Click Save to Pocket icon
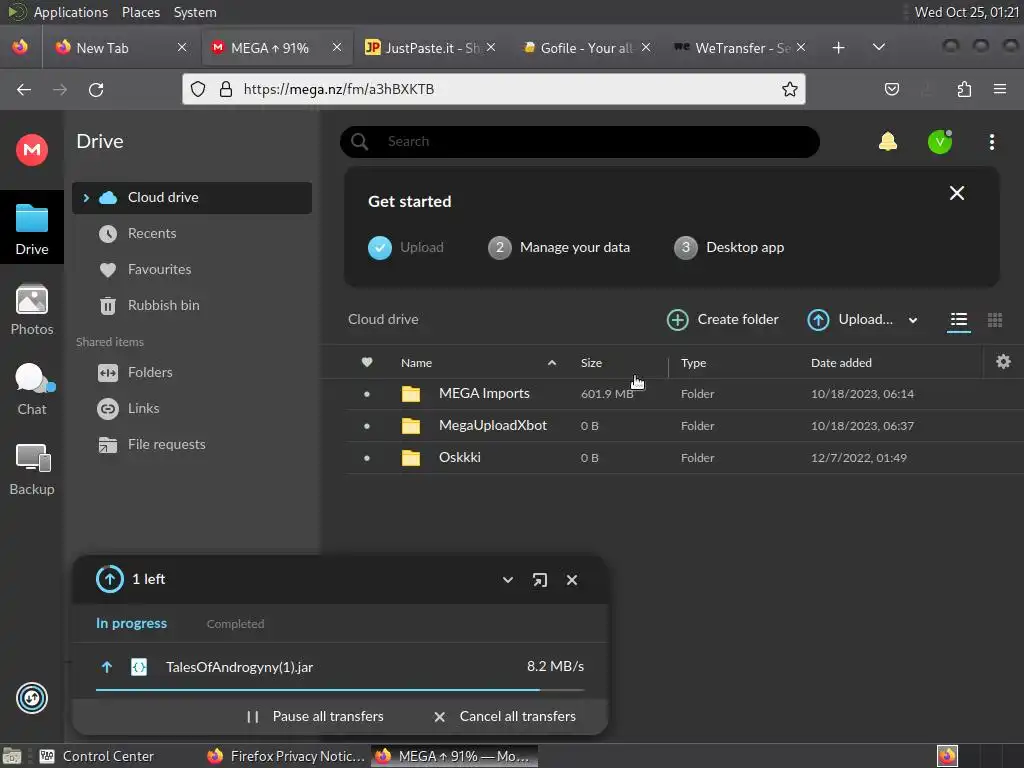Image resolution: width=1024 pixels, height=768 pixels. pos(891,89)
